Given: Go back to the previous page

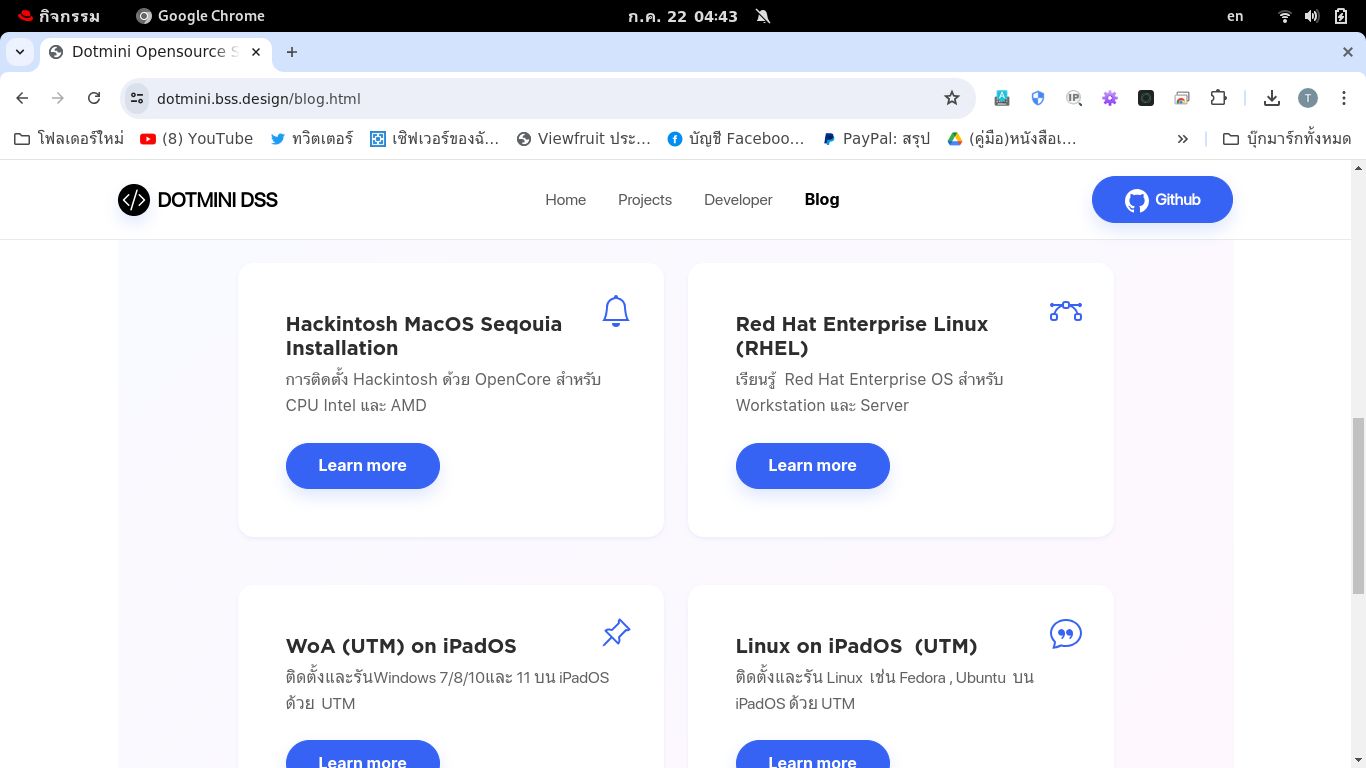Looking at the screenshot, I should coord(22,98).
